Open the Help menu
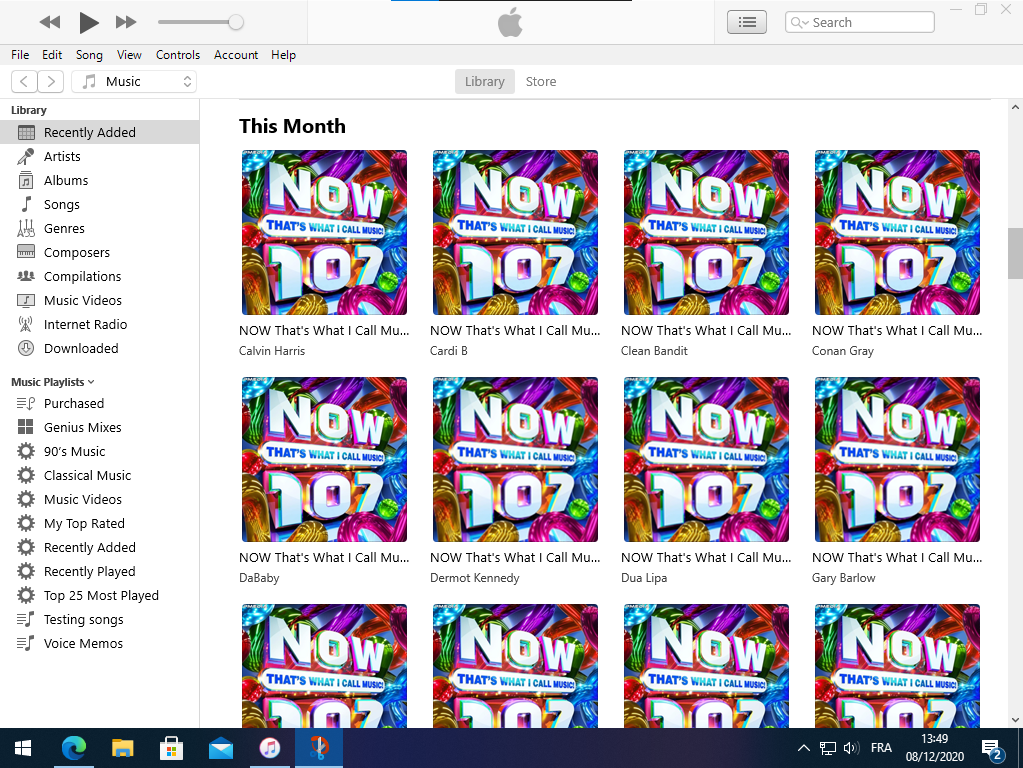The width and height of the screenshot is (1023, 768). pyautogui.click(x=284, y=55)
